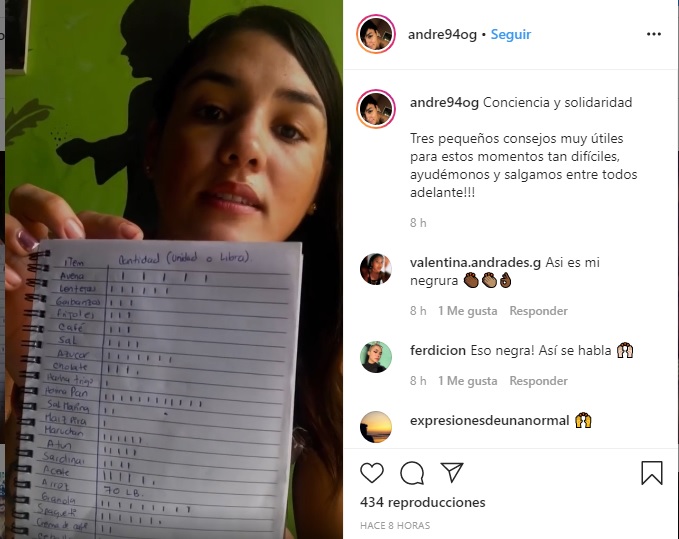Save post with bookmark icon
The height and width of the screenshot is (539, 679).
click(x=652, y=473)
